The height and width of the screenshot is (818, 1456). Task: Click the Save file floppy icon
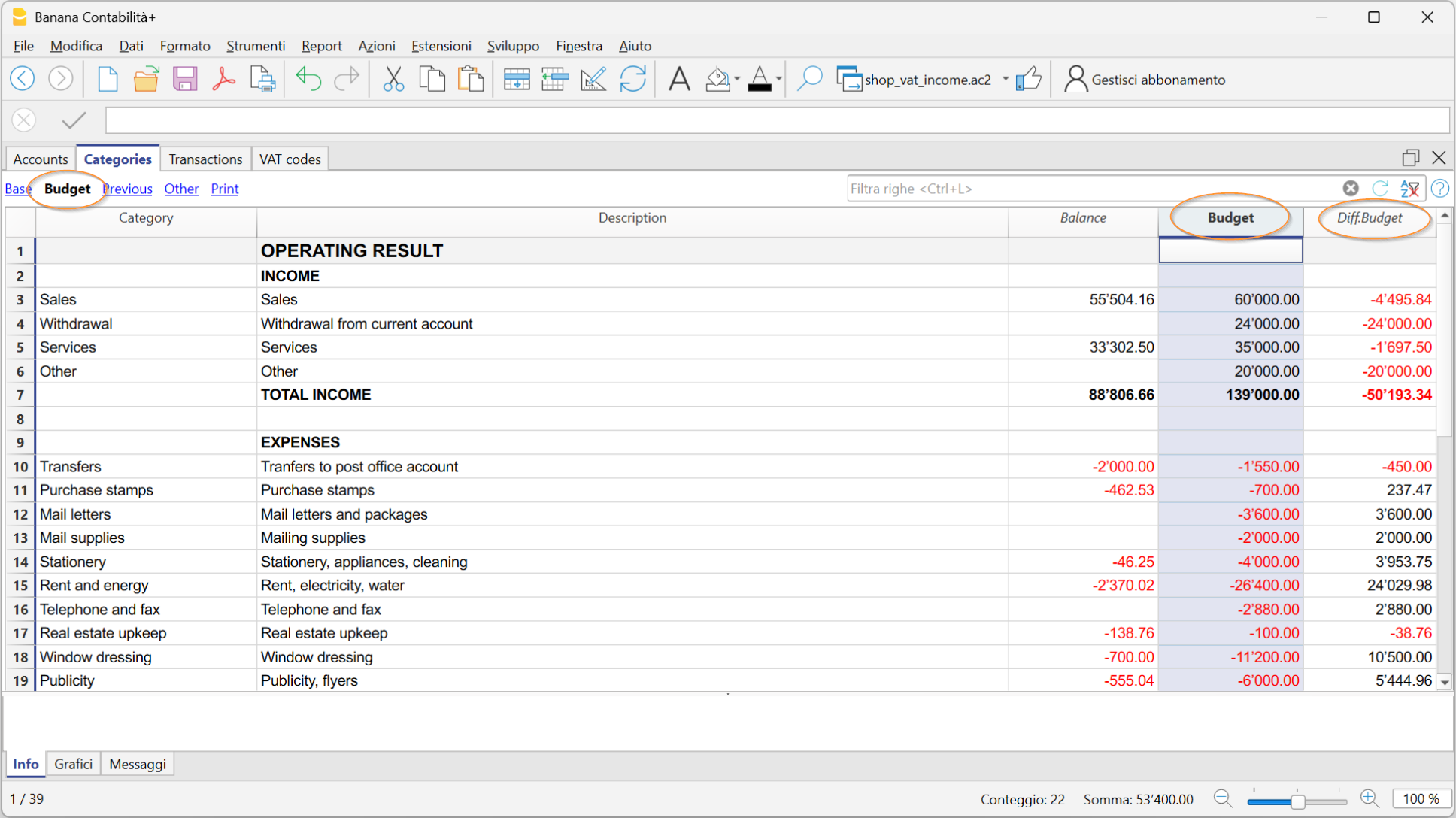184,79
